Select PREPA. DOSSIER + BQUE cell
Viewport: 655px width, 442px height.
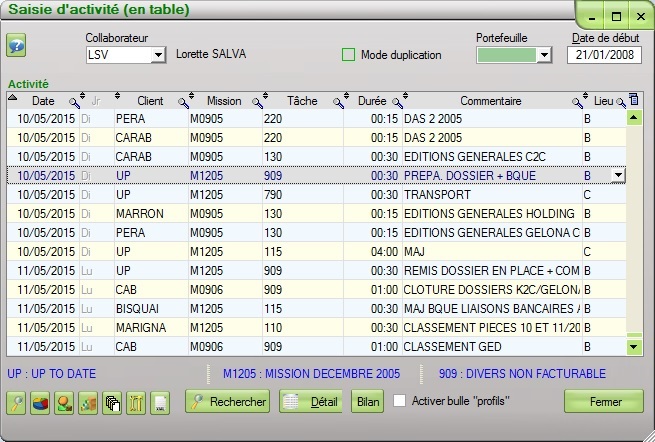[x=492, y=175]
